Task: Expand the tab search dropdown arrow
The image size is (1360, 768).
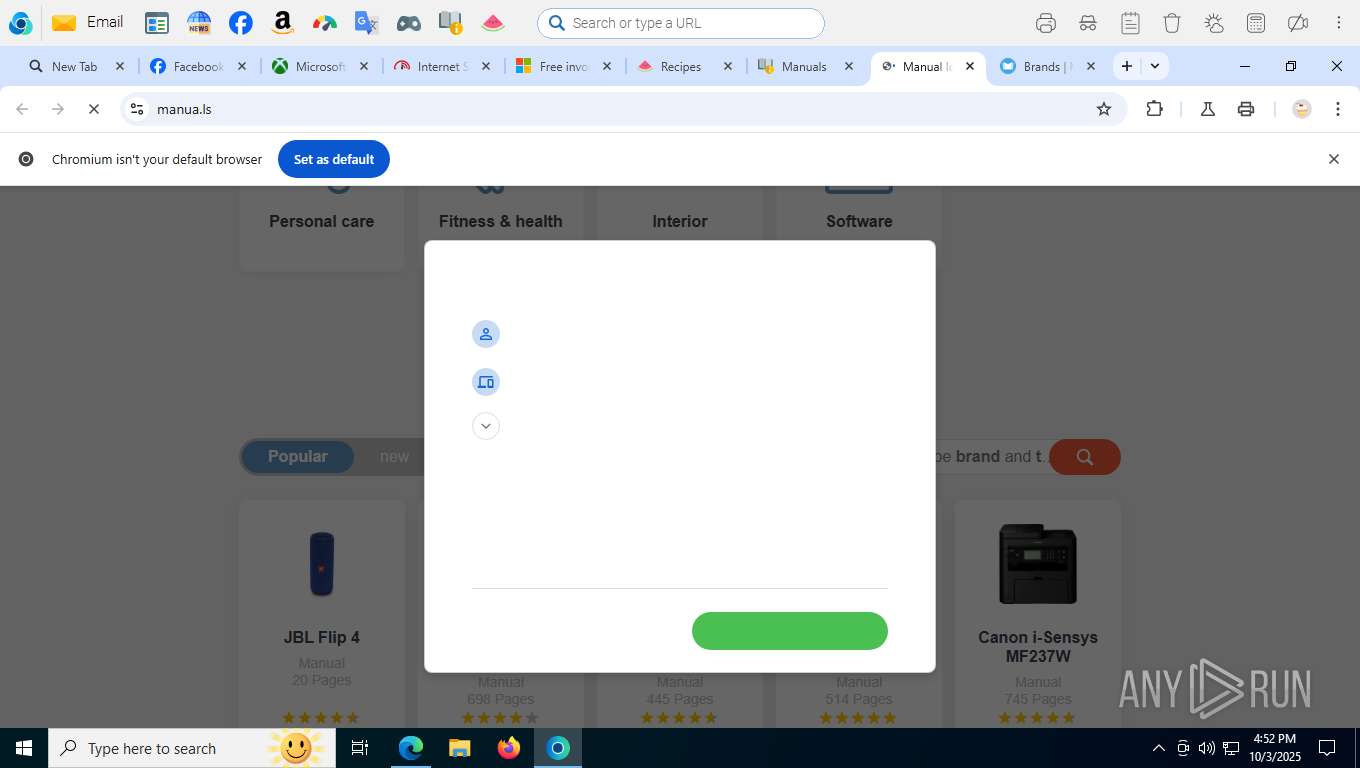Action: [x=1155, y=66]
